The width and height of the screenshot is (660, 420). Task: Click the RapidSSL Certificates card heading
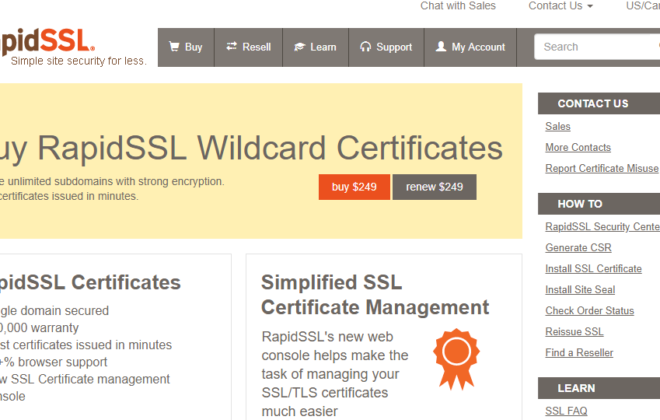click(90, 282)
